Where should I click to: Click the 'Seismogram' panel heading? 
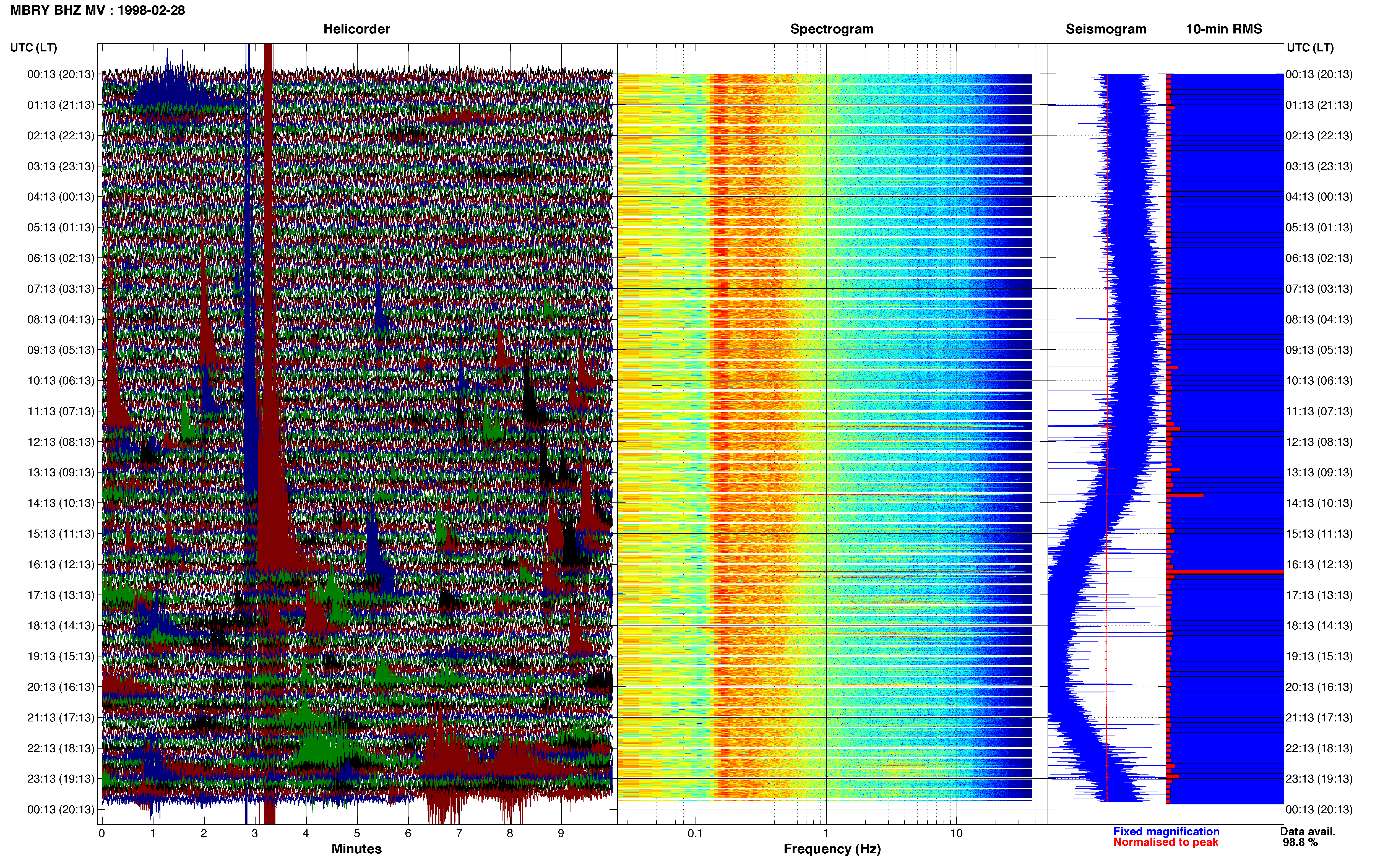point(1106,29)
